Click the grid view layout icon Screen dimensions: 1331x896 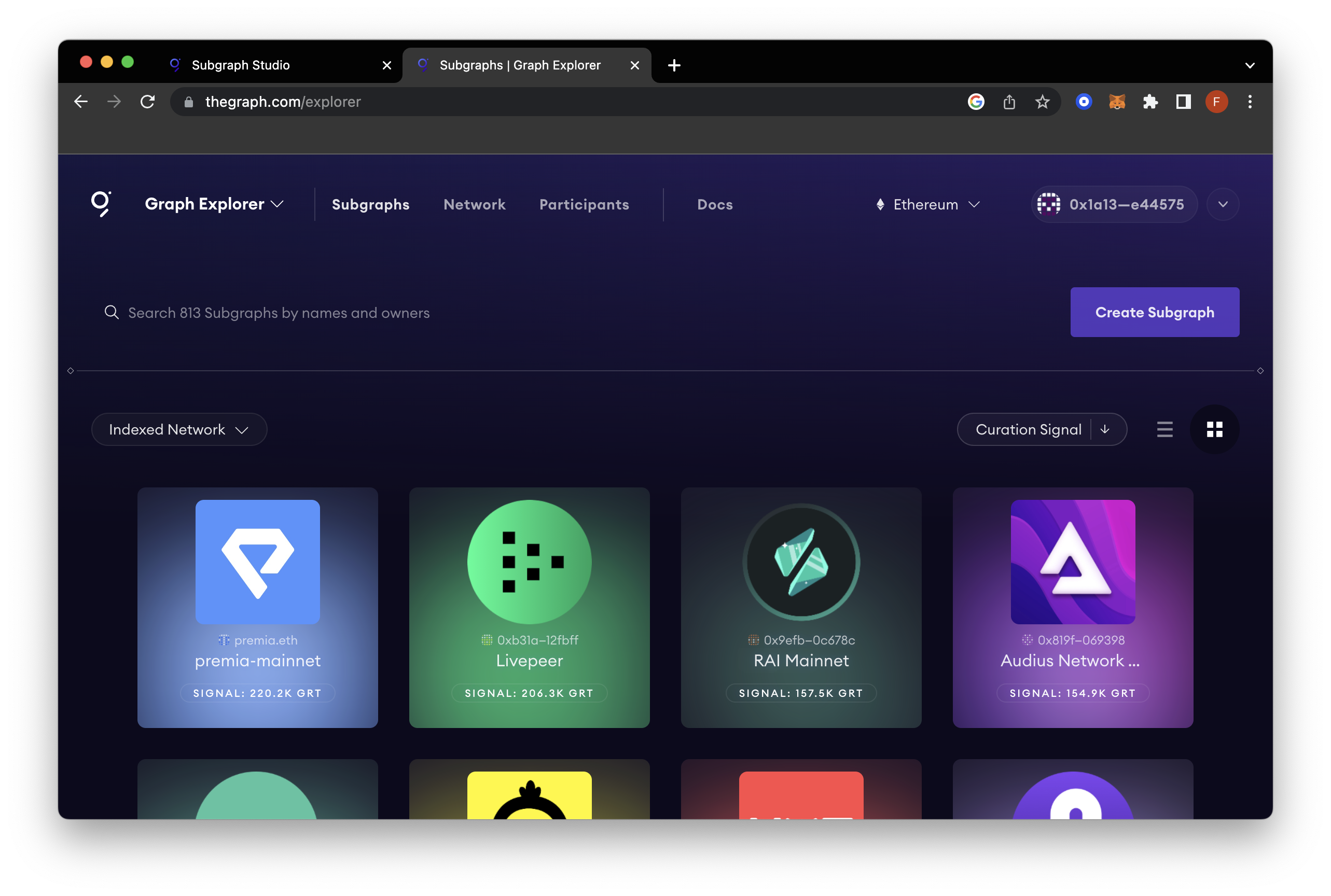point(1215,429)
